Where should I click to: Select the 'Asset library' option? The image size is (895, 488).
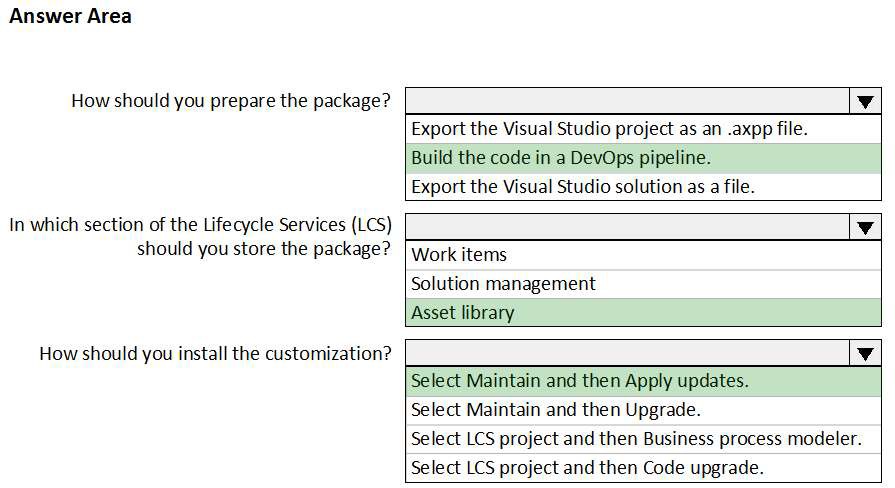pyautogui.click(x=463, y=313)
